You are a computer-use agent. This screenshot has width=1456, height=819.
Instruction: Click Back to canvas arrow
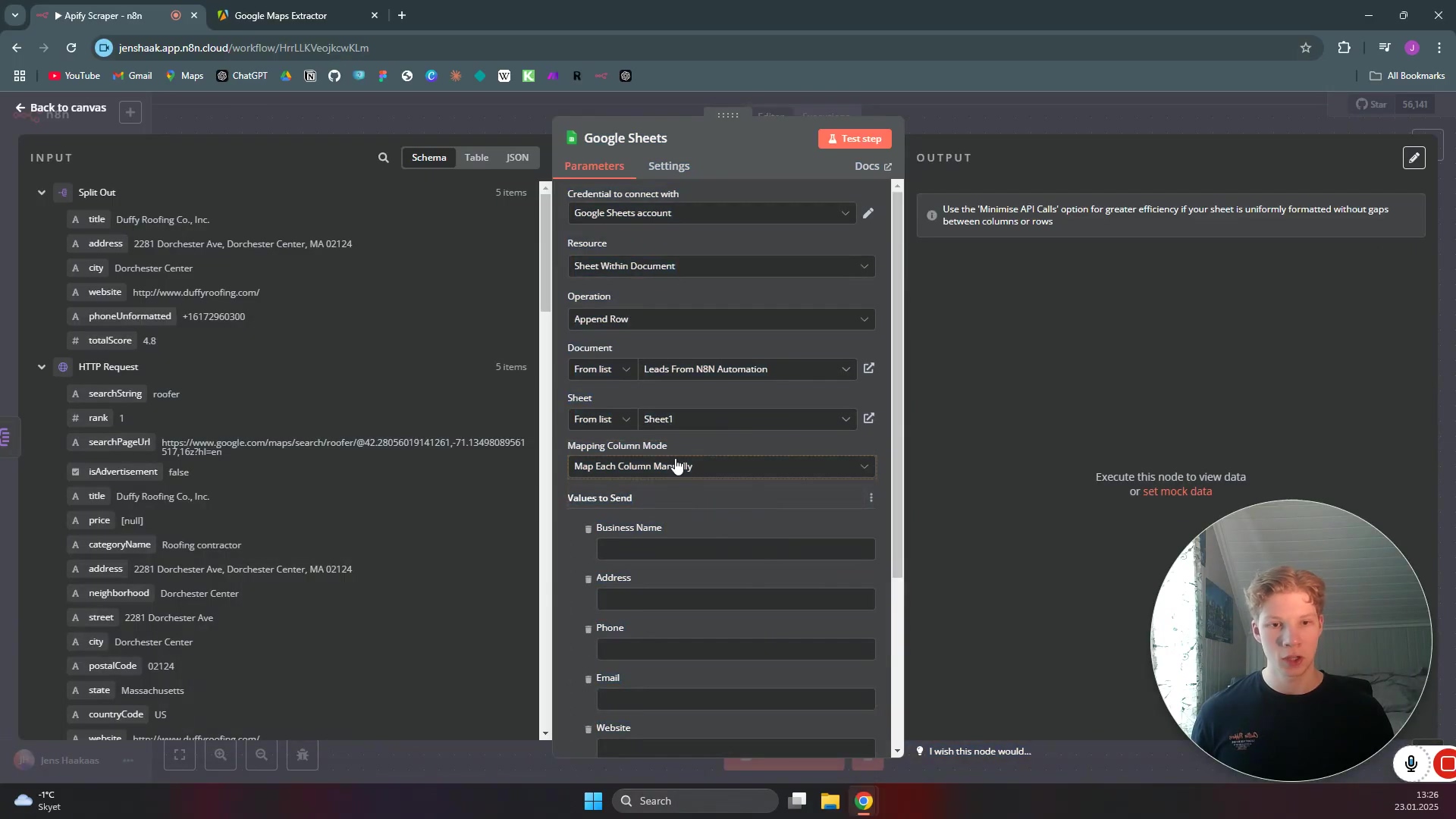pyautogui.click(x=20, y=108)
